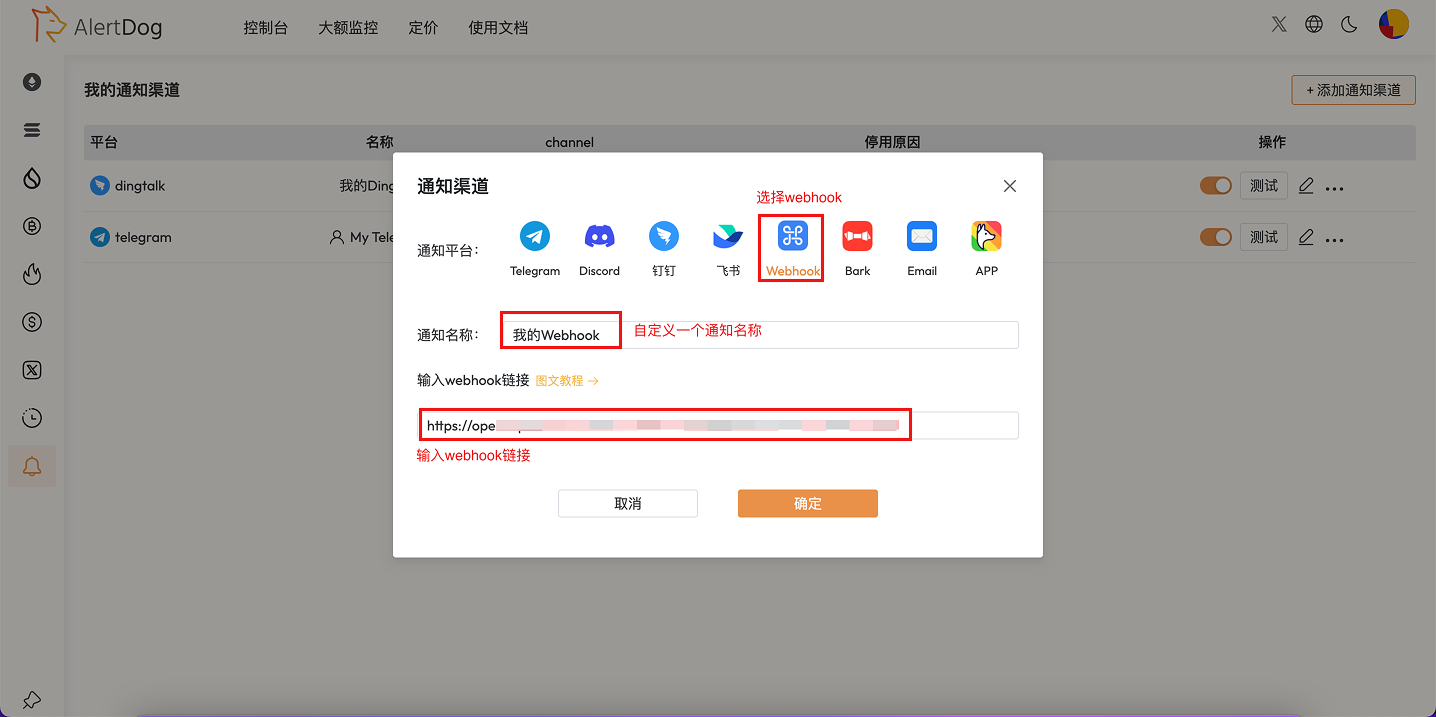Viewport: 1436px width, 717px height.
Task: Open the Bitcoin monitoring sidebar icon
Action: coord(31,226)
